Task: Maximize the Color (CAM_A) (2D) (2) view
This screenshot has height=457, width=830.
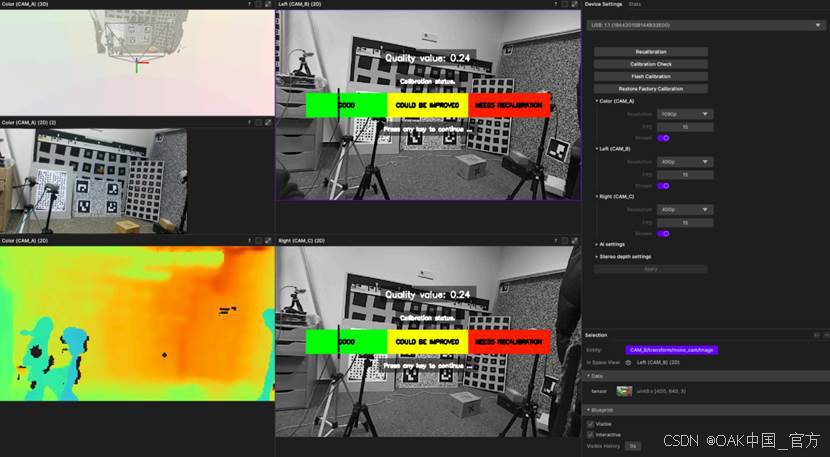Action: (x=268, y=122)
